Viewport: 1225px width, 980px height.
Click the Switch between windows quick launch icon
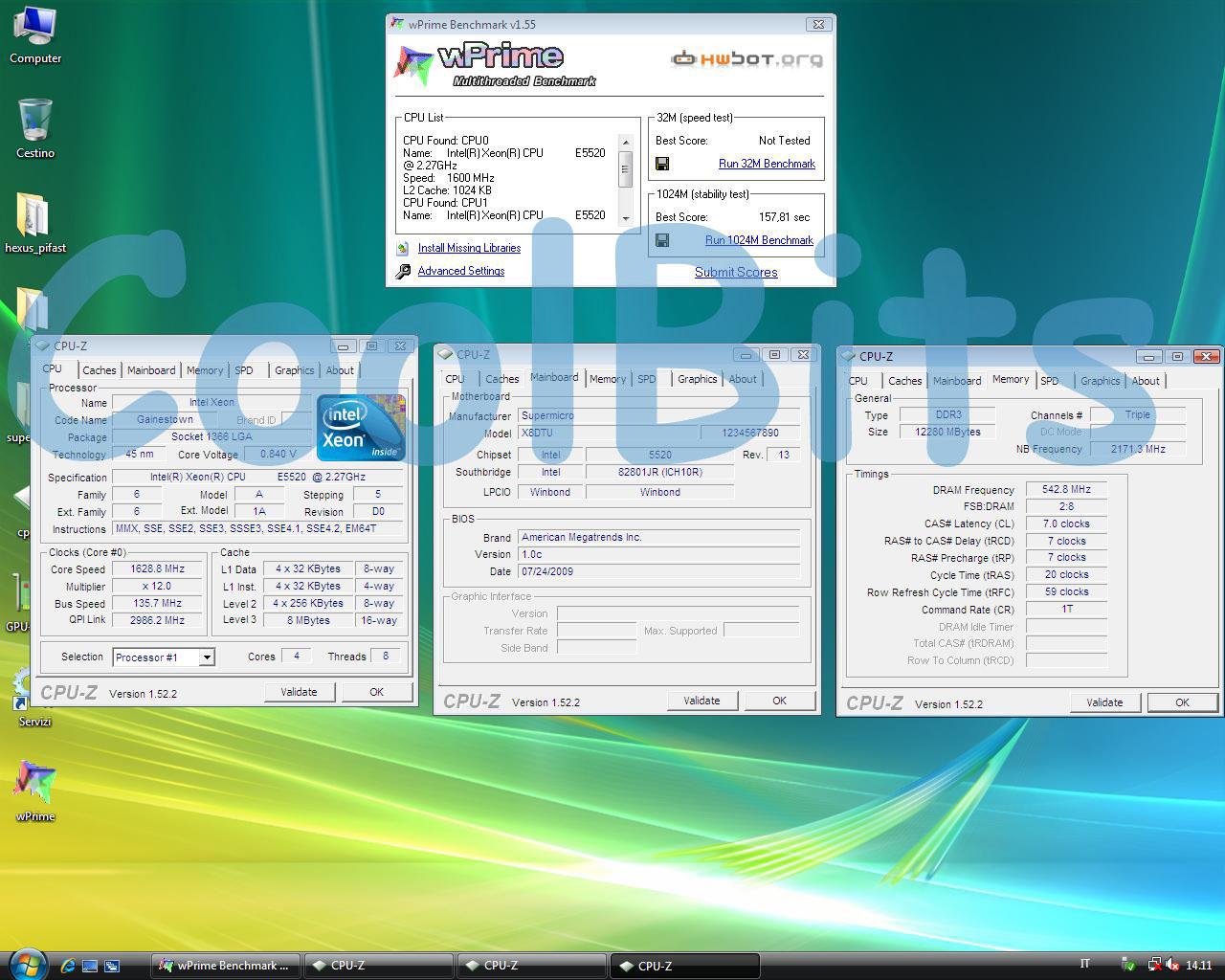(112, 966)
